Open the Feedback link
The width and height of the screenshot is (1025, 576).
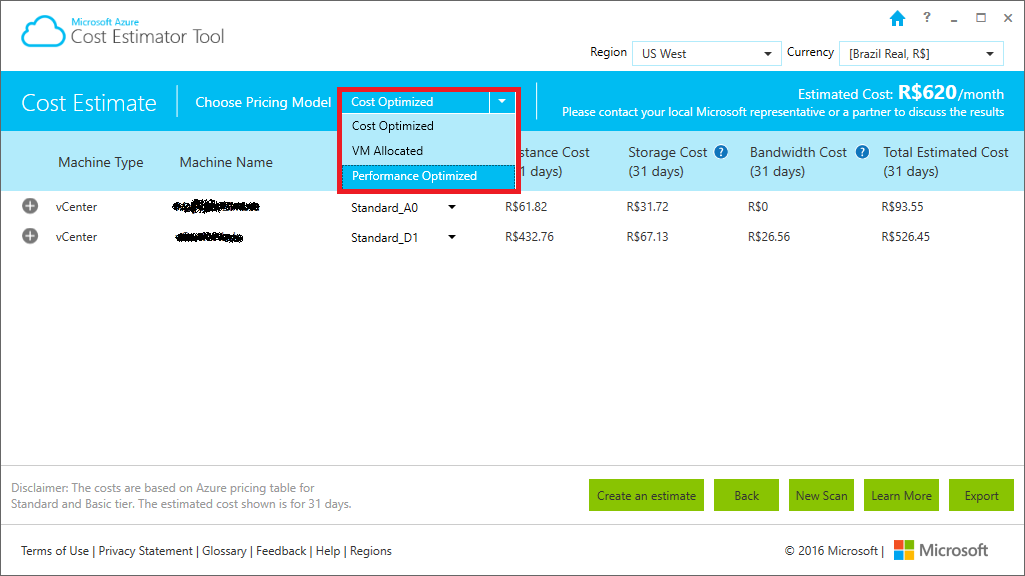click(x=281, y=551)
